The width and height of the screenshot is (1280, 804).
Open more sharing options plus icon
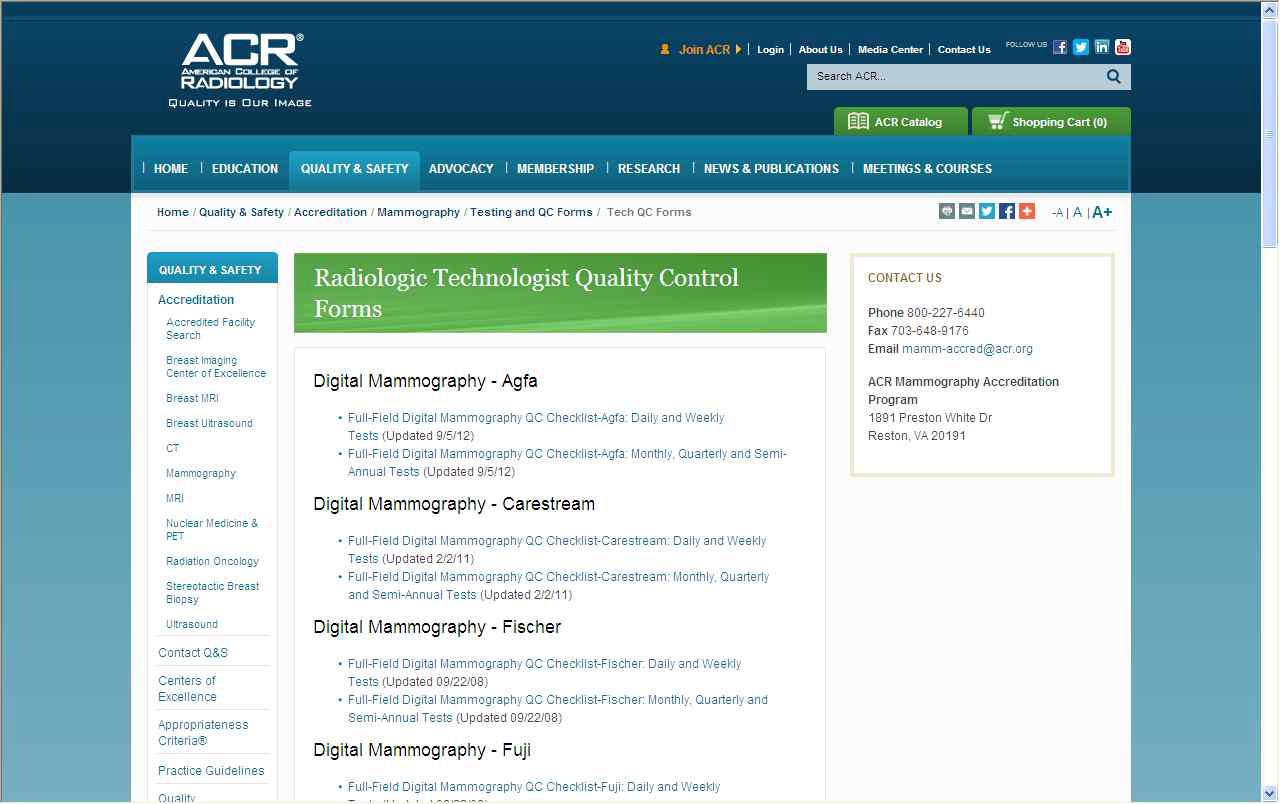click(1027, 211)
